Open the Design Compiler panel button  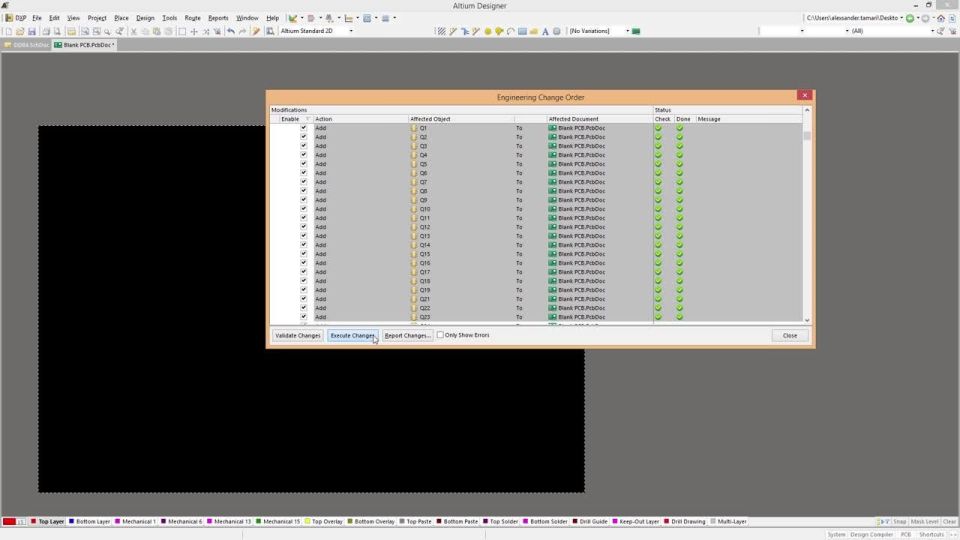pyautogui.click(x=871, y=535)
